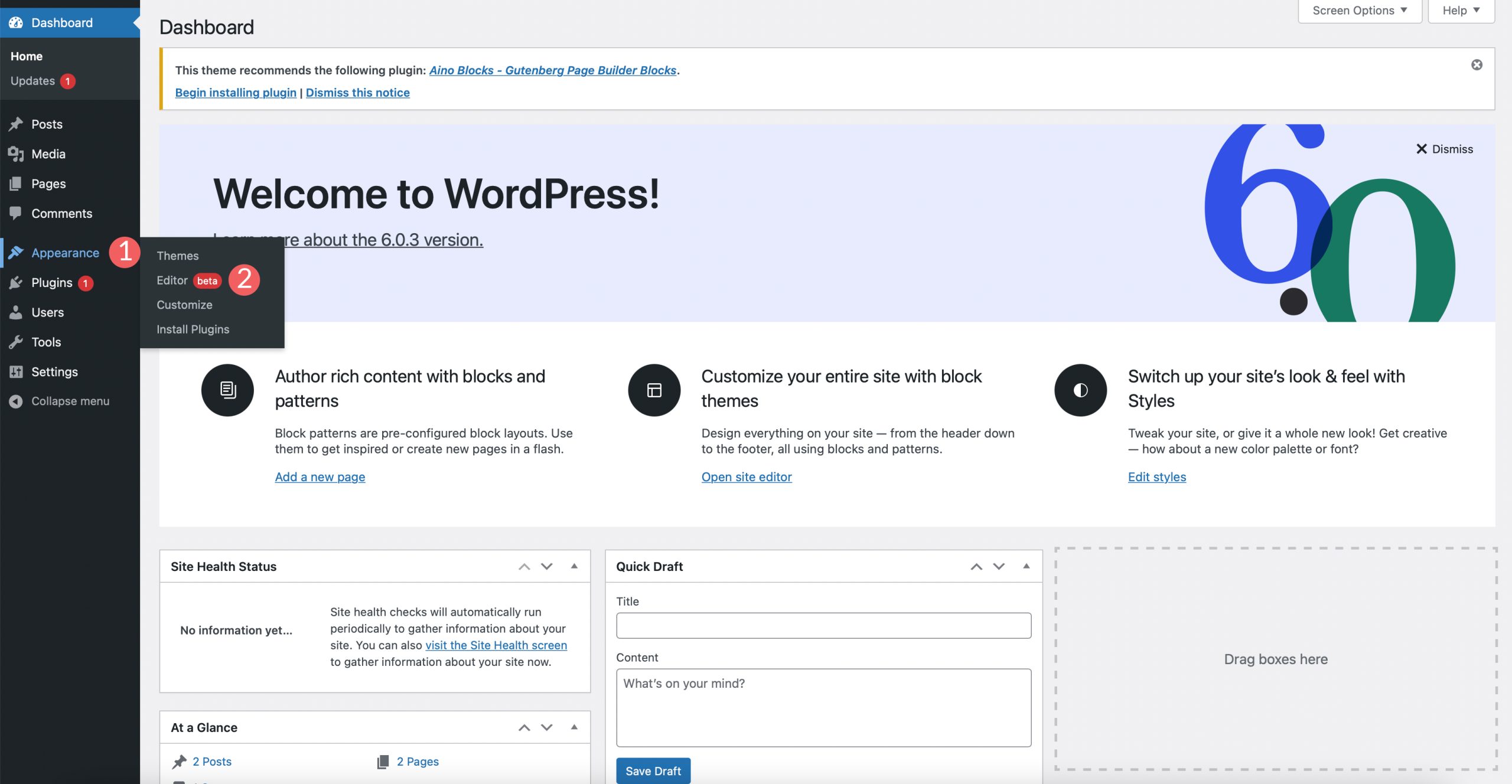Collapse the sidebar menu

70,401
